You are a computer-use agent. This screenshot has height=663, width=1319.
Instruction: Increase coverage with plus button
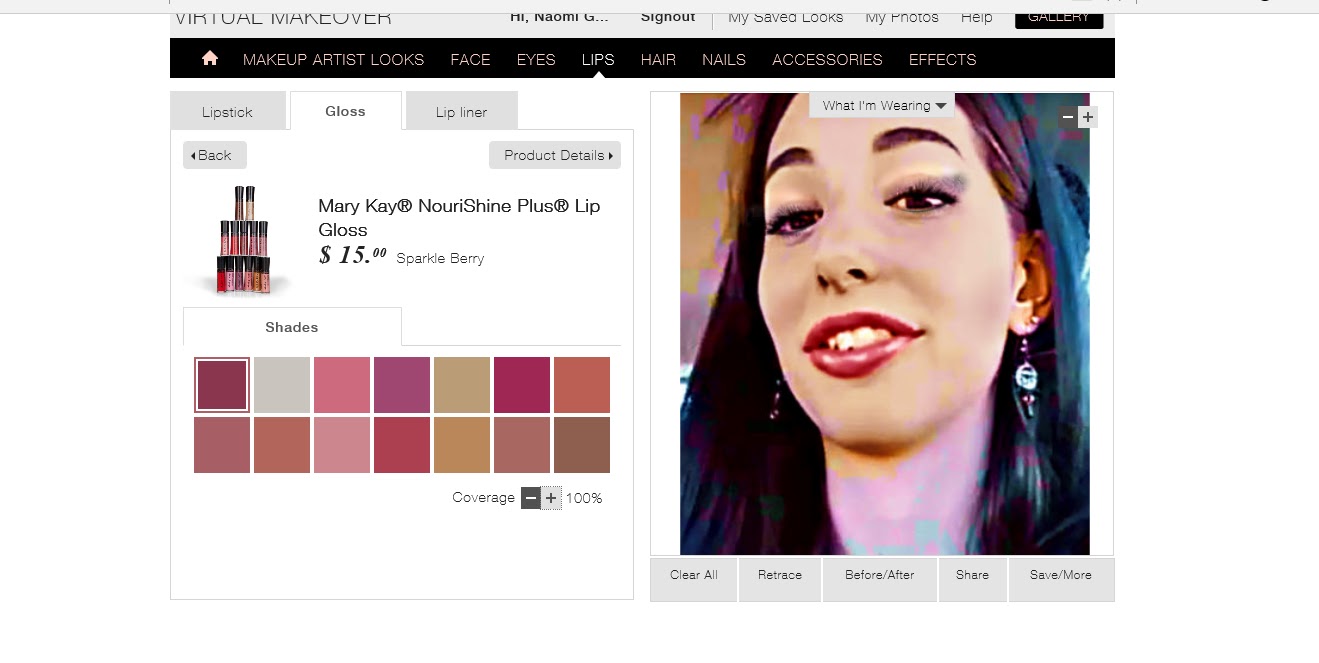point(551,498)
